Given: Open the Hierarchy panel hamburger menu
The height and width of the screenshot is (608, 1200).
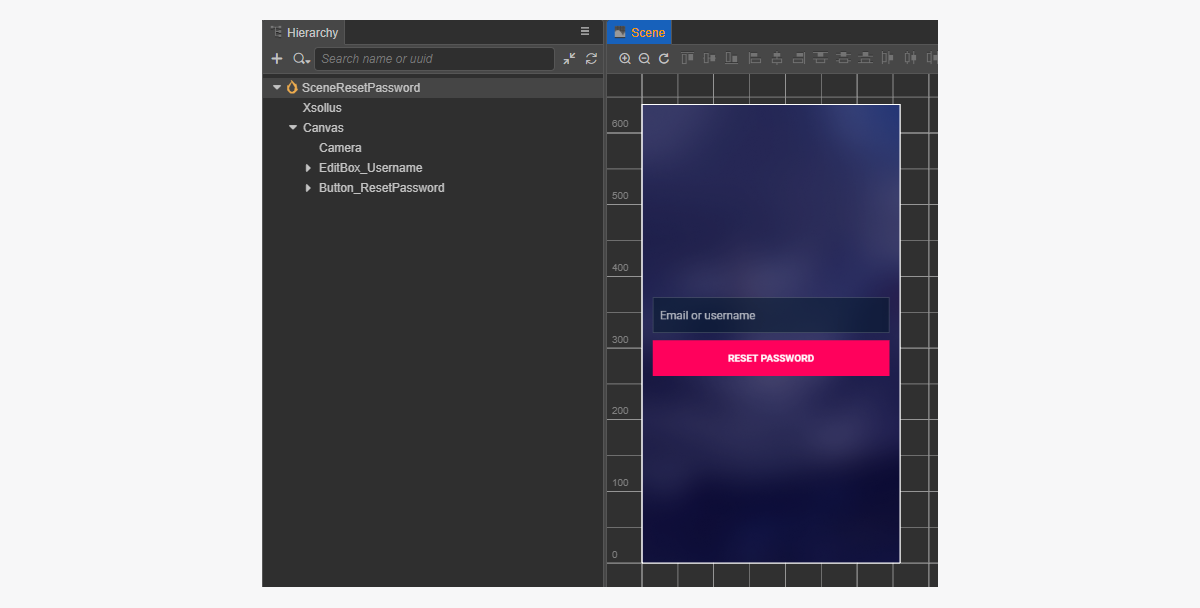Looking at the screenshot, I should click(x=585, y=31).
